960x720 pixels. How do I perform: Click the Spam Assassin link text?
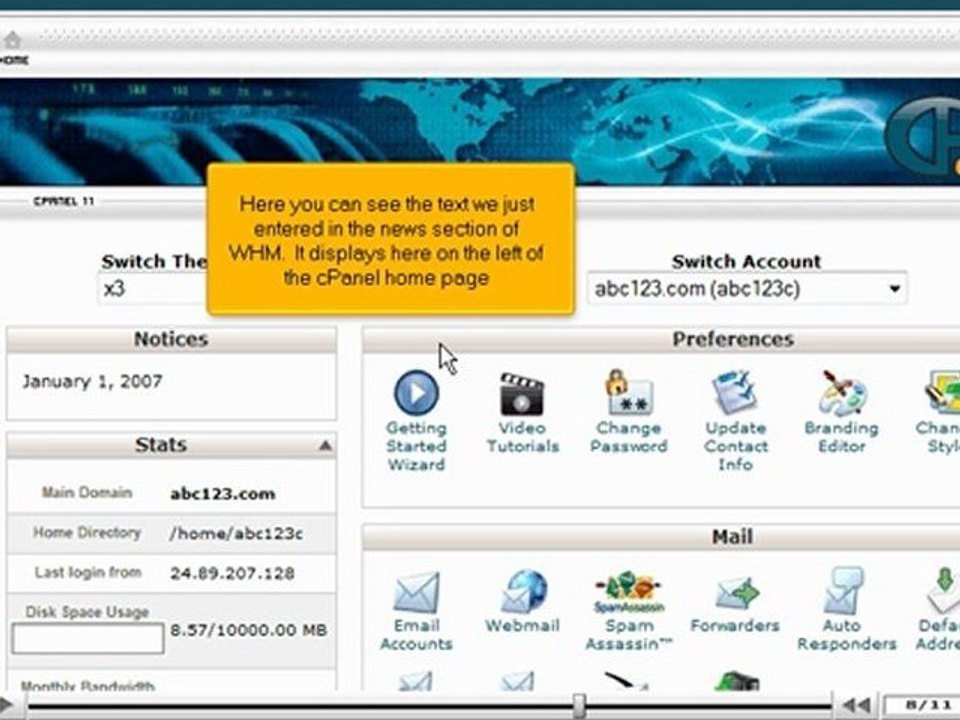629,635
